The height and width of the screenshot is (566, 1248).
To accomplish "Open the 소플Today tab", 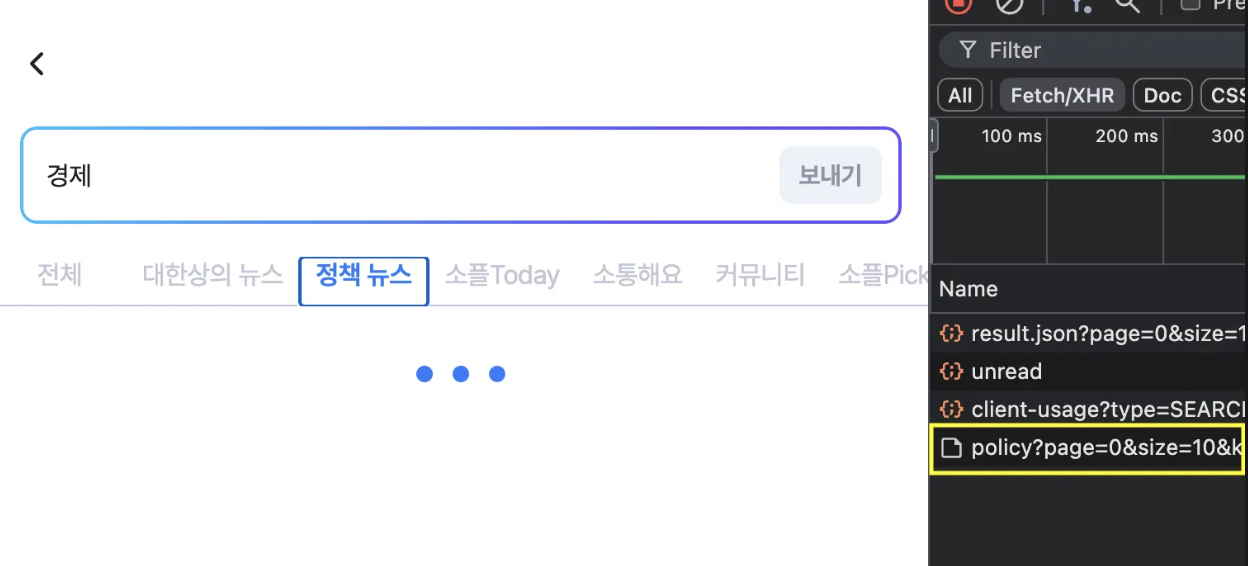I will click(x=502, y=275).
